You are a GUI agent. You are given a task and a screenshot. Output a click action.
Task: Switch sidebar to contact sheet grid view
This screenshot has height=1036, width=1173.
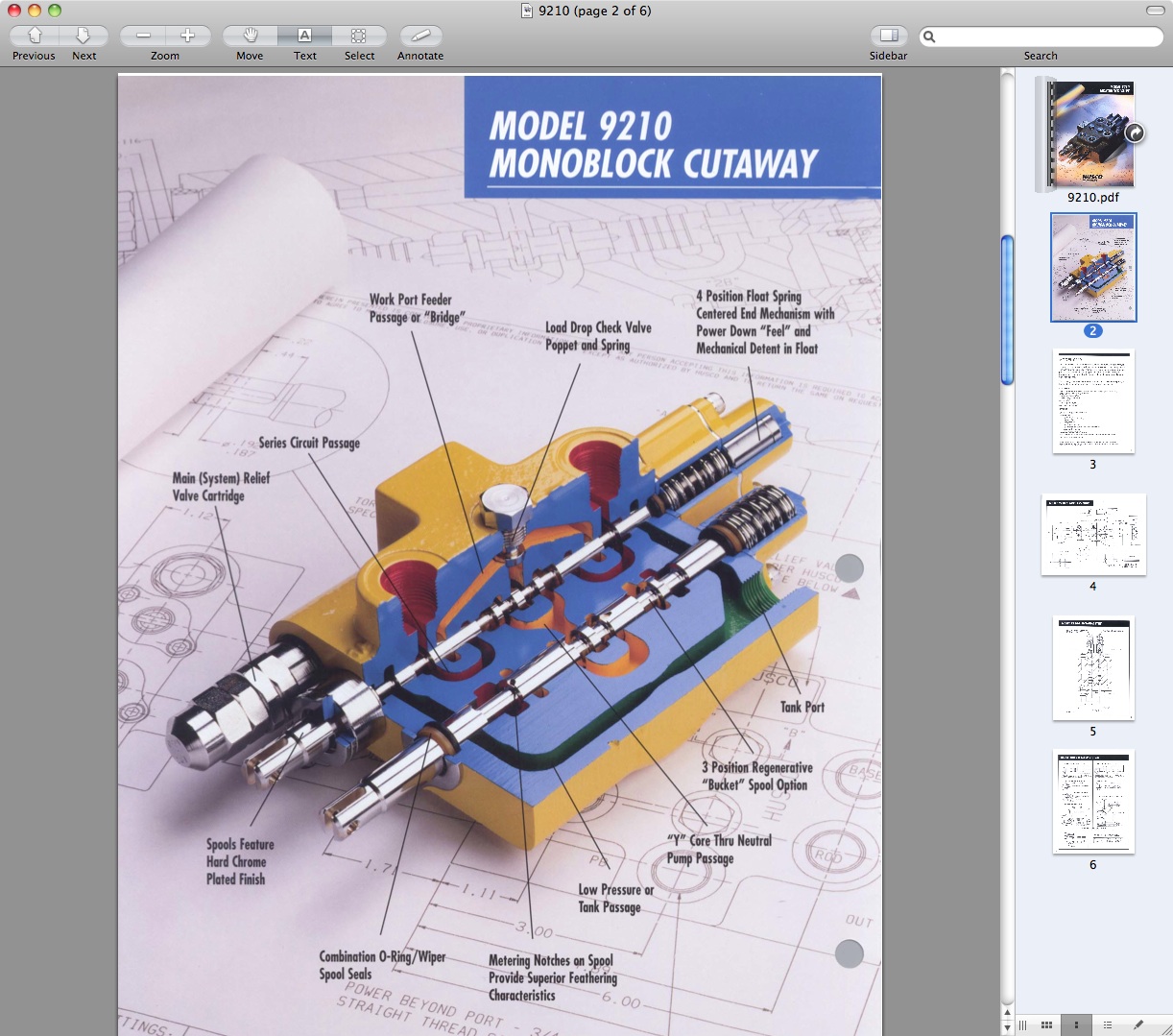1047,1025
